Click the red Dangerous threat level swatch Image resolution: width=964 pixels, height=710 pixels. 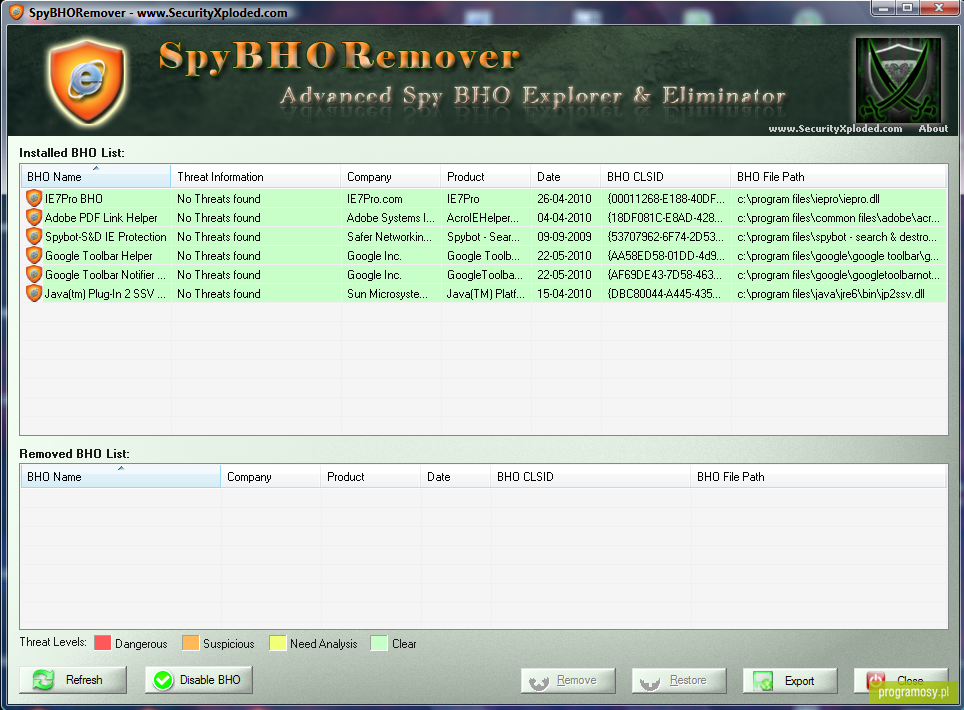(103, 643)
